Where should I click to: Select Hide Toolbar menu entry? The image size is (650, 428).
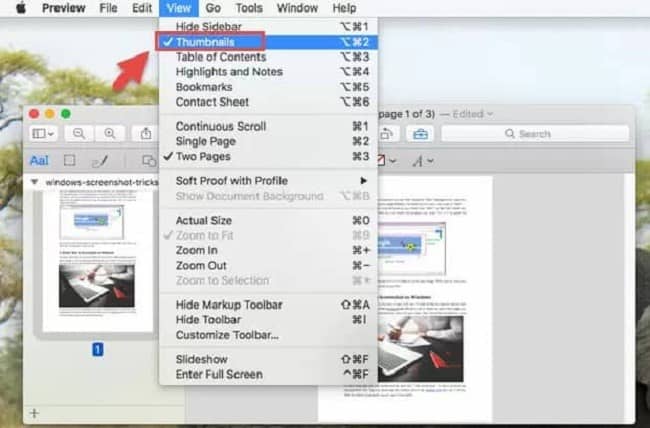[268, 320]
